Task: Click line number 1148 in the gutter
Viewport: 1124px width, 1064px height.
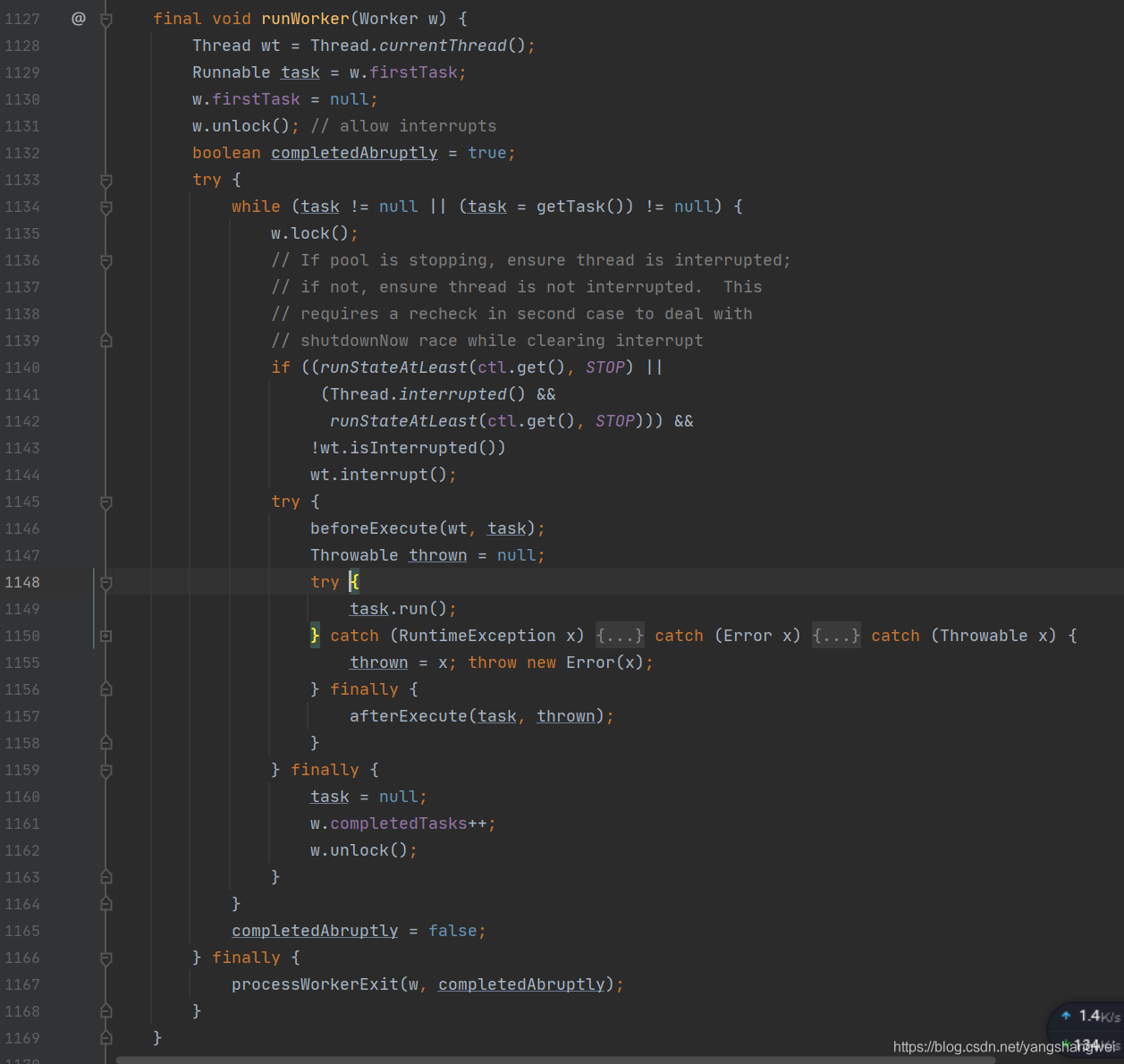Action: click(22, 582)
